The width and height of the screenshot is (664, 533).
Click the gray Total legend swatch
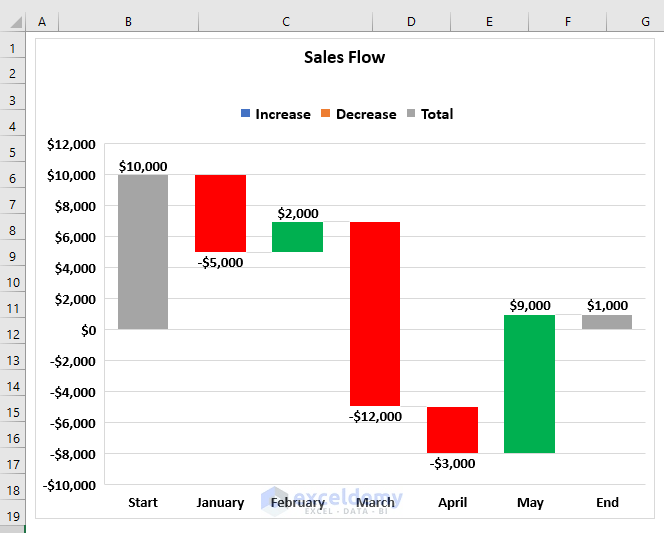point(411,113)
